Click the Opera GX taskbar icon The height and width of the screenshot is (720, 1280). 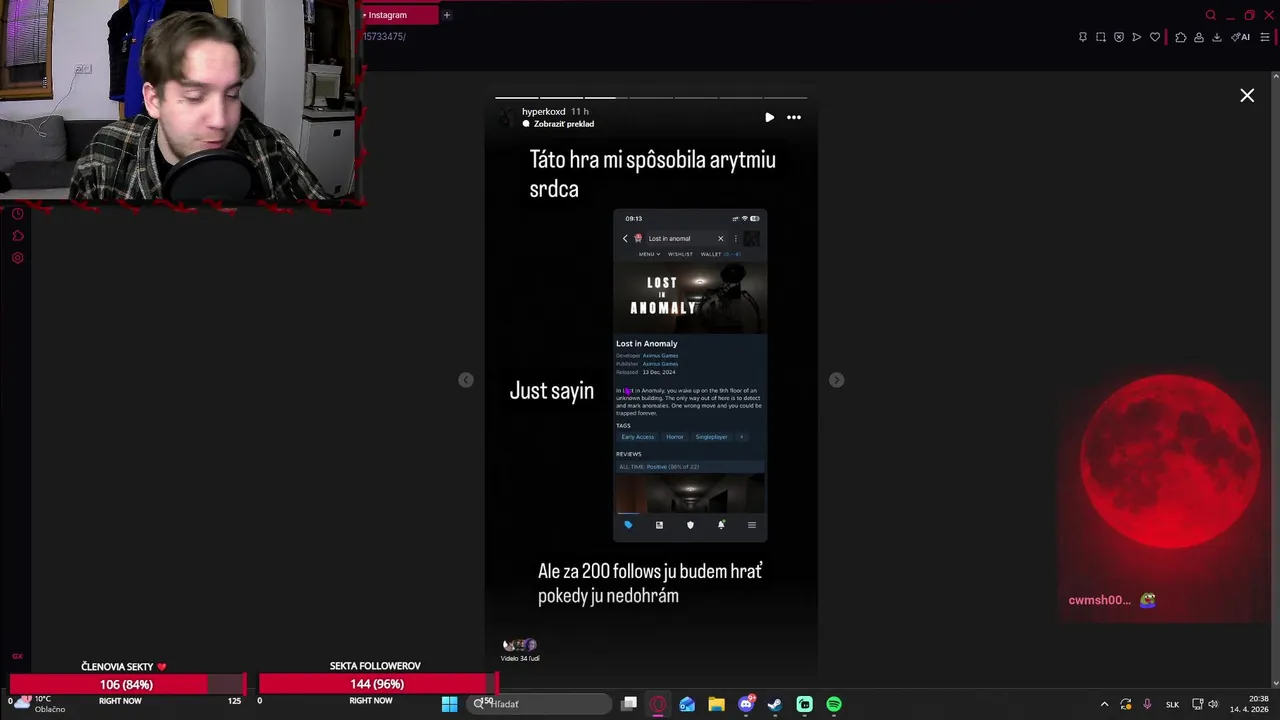658,704
